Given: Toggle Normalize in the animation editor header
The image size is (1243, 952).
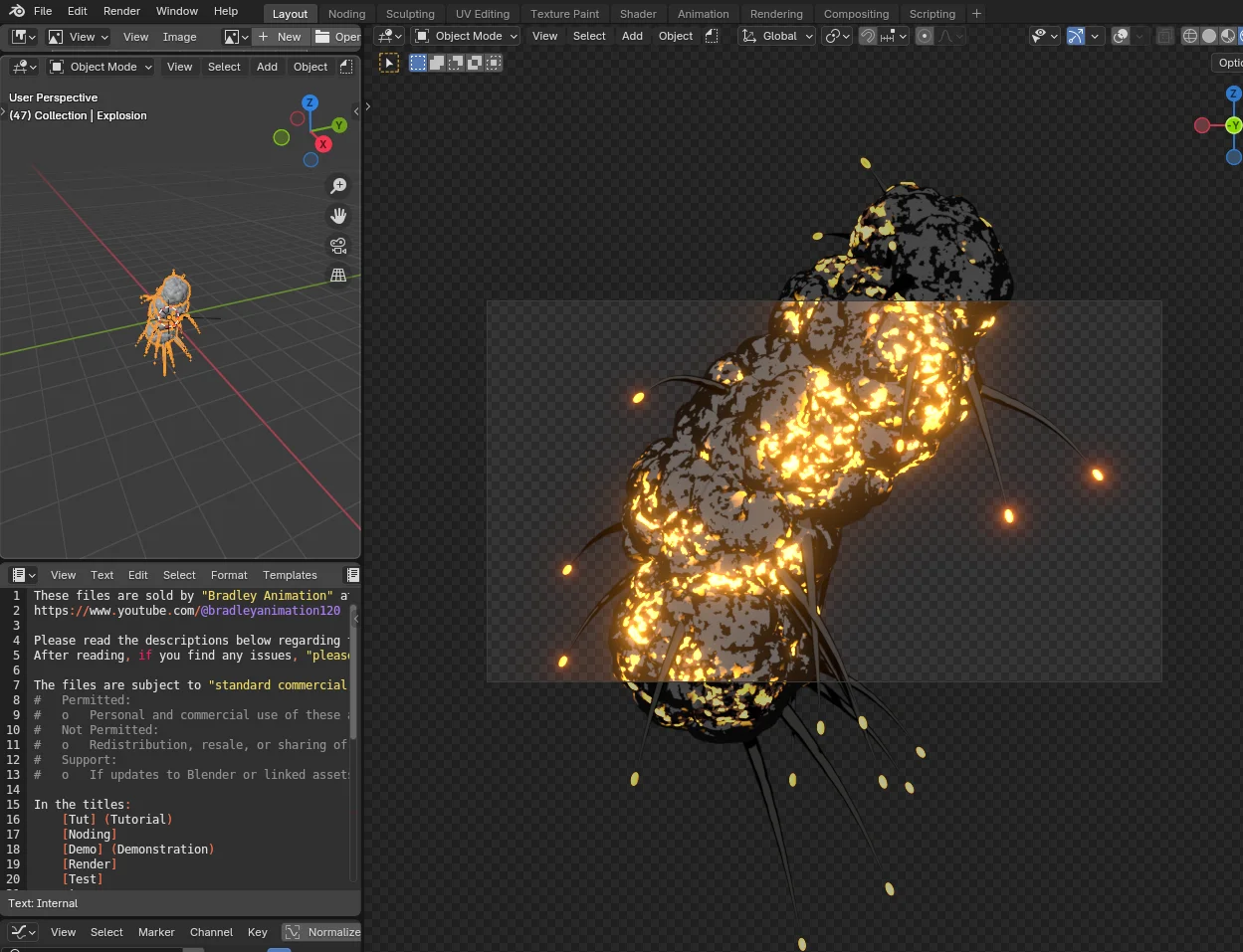Looking at the screenshot, I should [x=321, y=932].
